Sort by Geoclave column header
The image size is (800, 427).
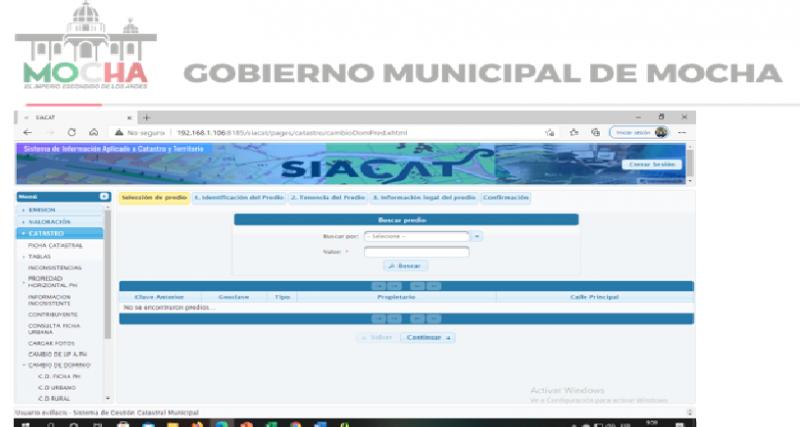pyautogui.click(x=234, y=297)
